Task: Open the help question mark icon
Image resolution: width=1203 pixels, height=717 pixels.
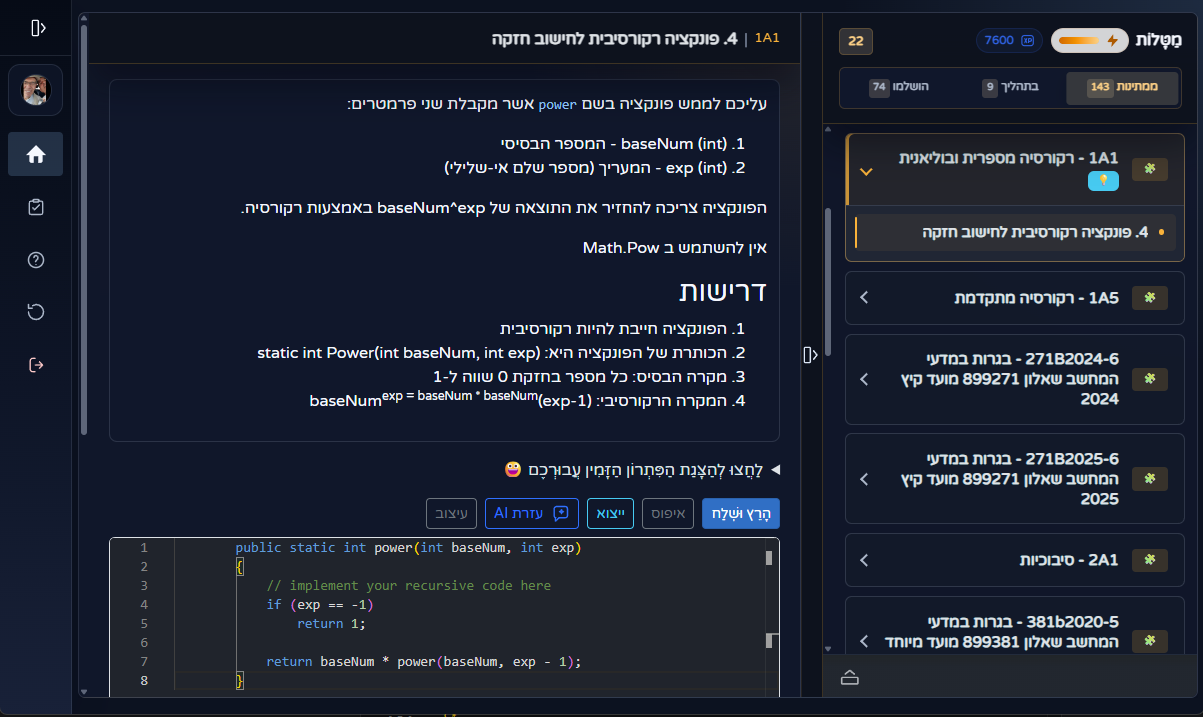Action: point(36,260)
